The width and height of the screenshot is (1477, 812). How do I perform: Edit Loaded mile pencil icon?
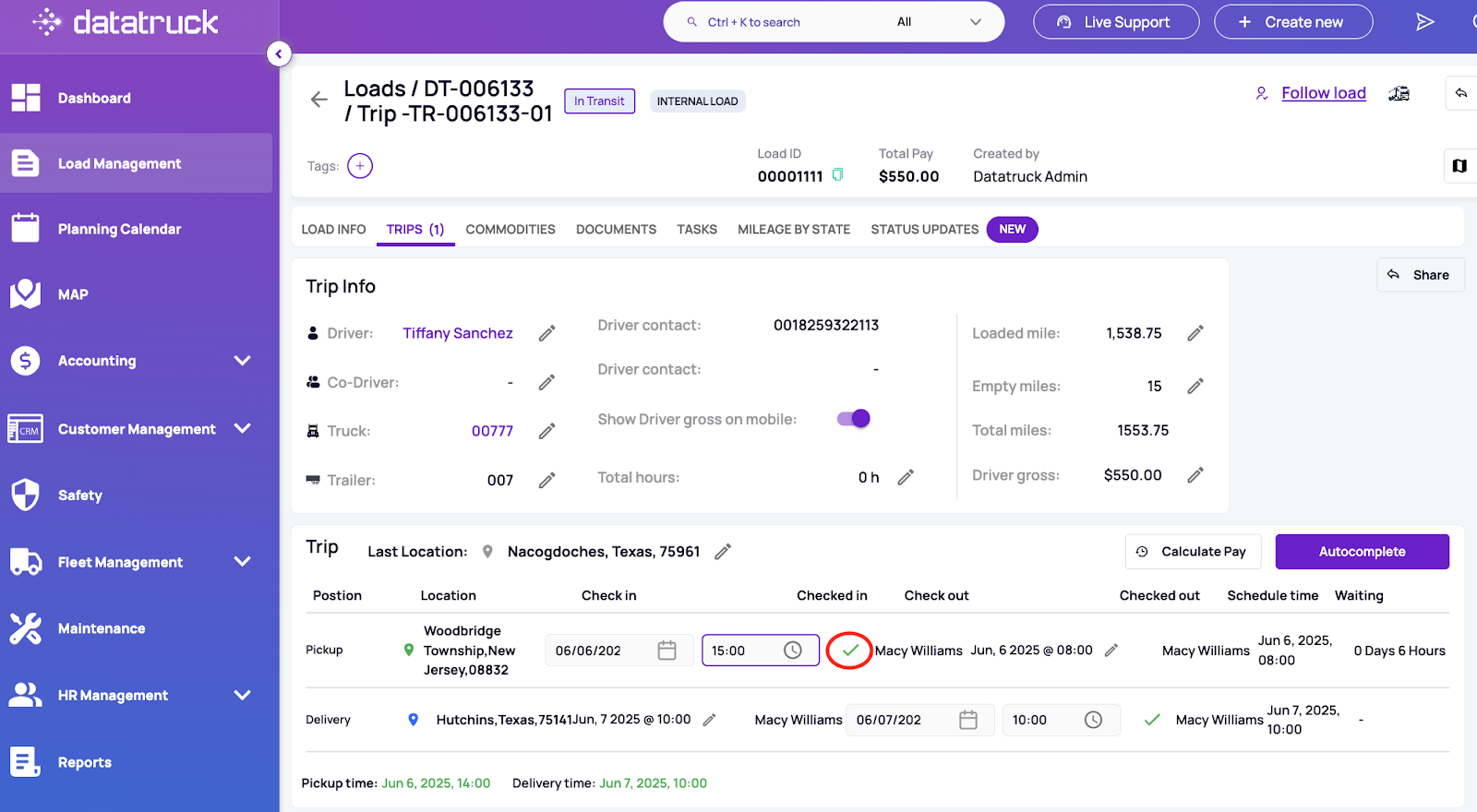[1195, 333]
